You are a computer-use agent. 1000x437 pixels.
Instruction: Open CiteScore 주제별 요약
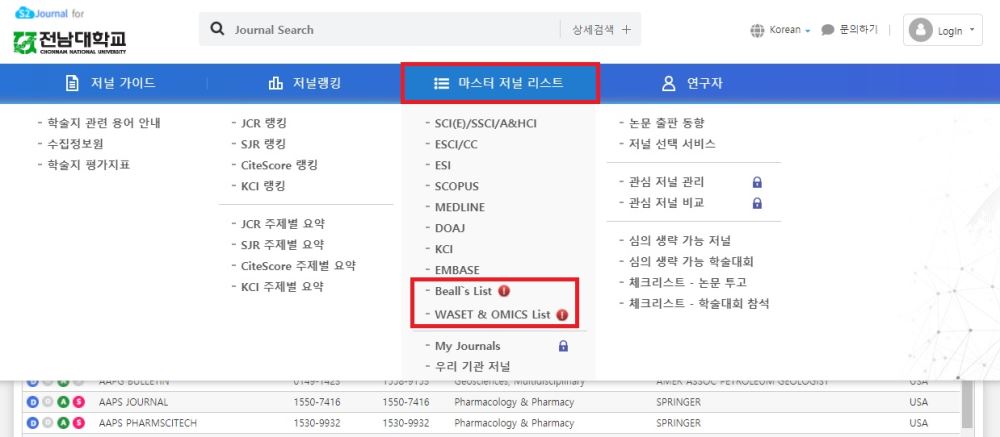click(x=298, y=265)
